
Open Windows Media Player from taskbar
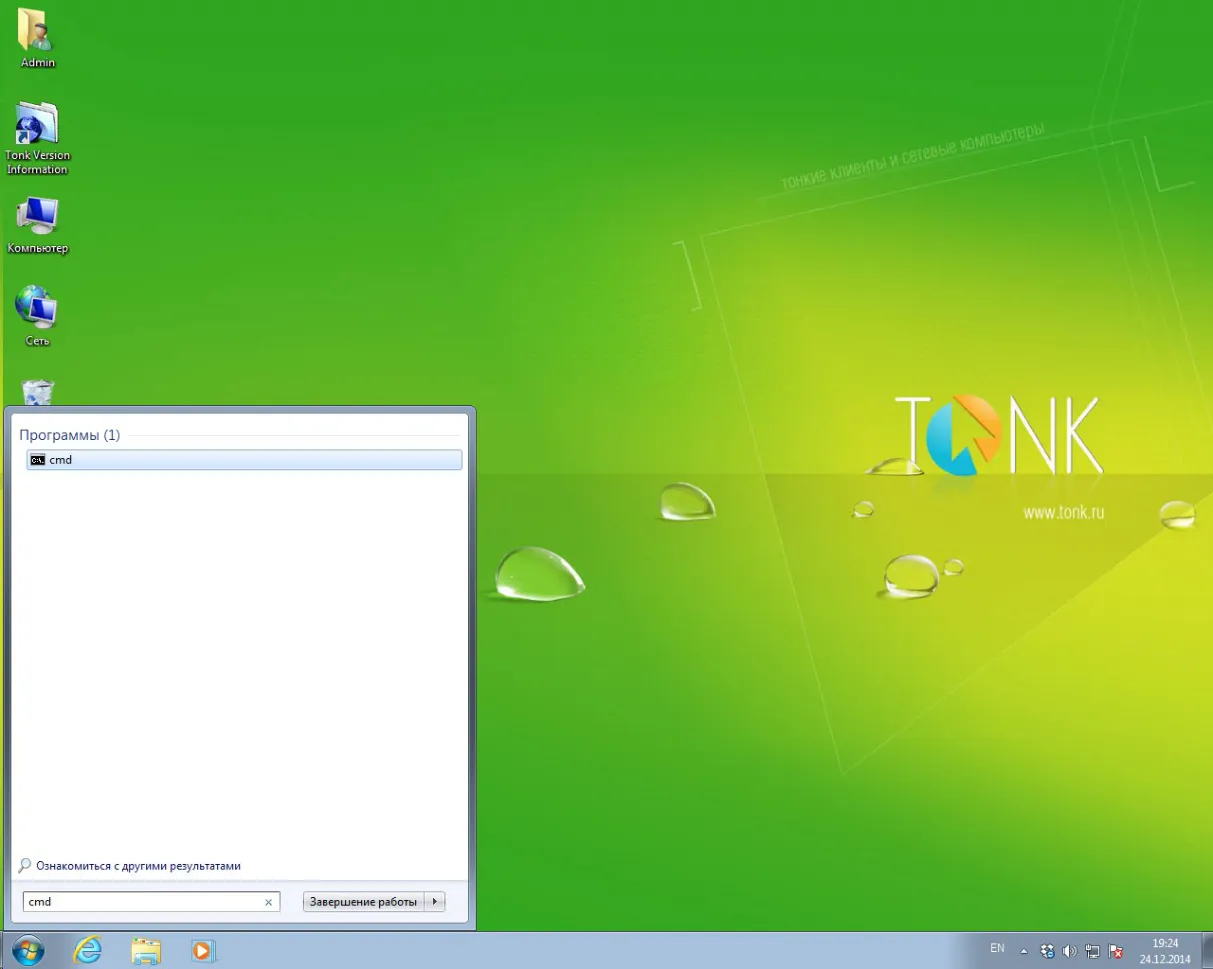pos(203,950)
